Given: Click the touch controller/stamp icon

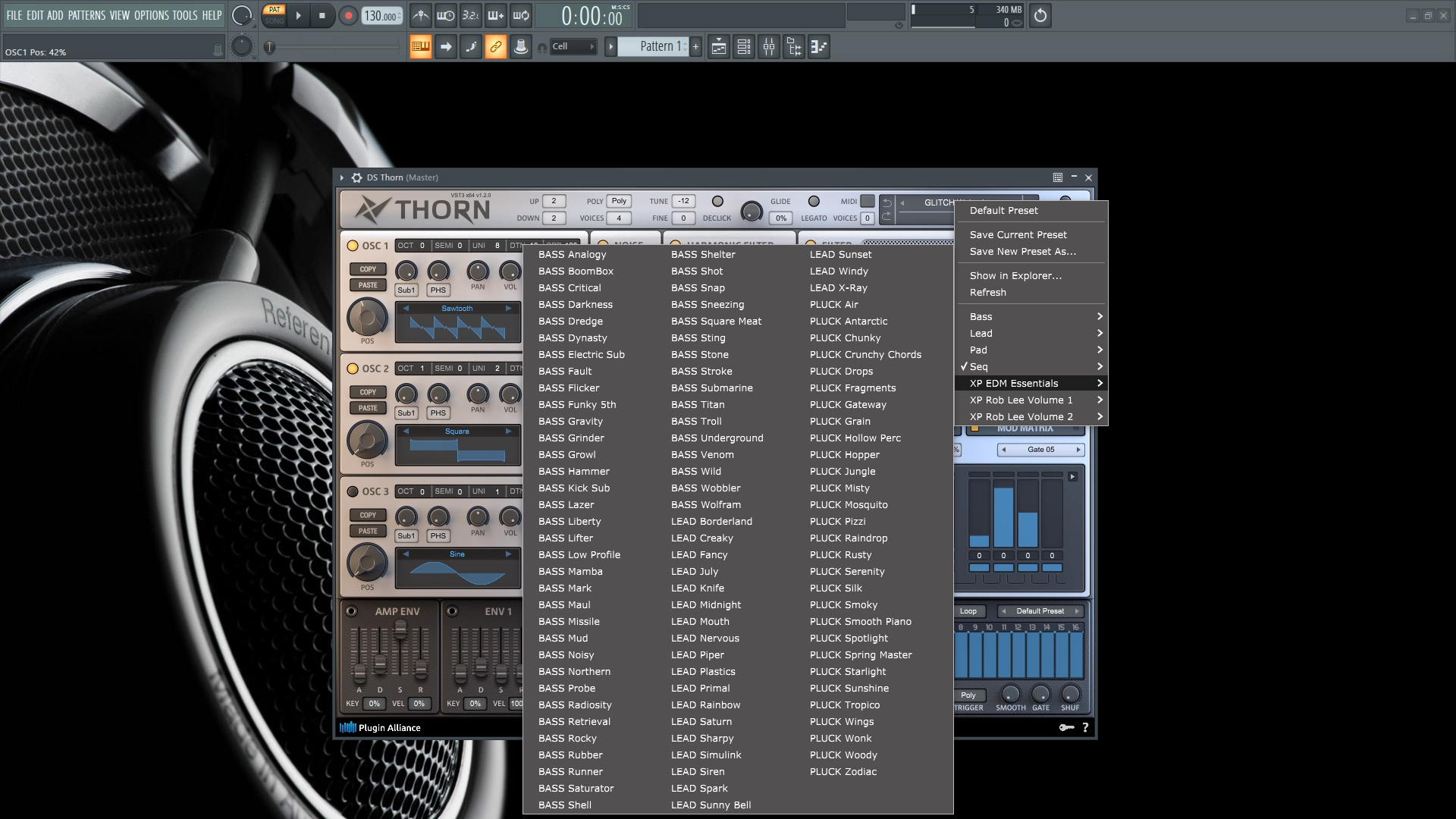Looking at the screenshot, I should click(x=521, y=47).
